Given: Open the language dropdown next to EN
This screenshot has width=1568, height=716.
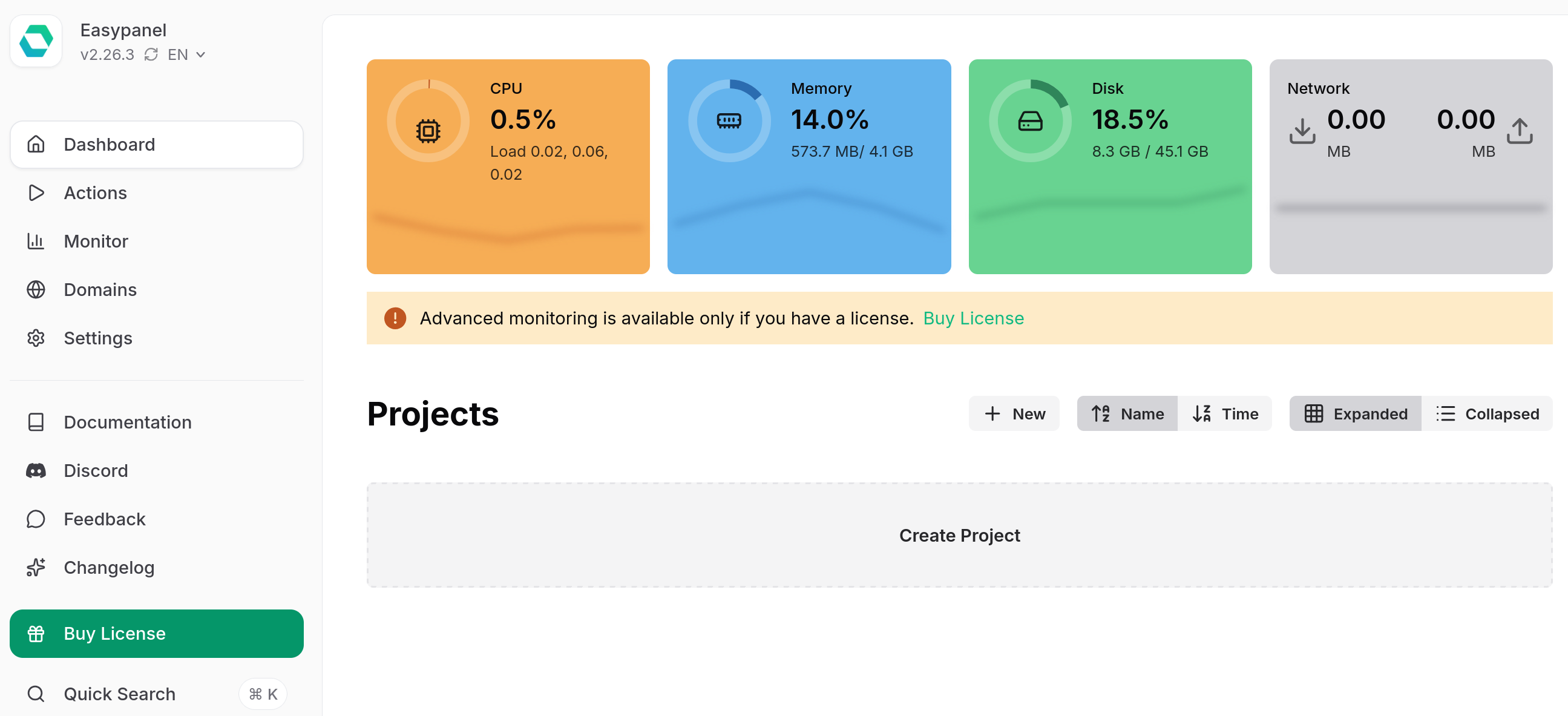Looking at the screenshot, I should point(201,54).
